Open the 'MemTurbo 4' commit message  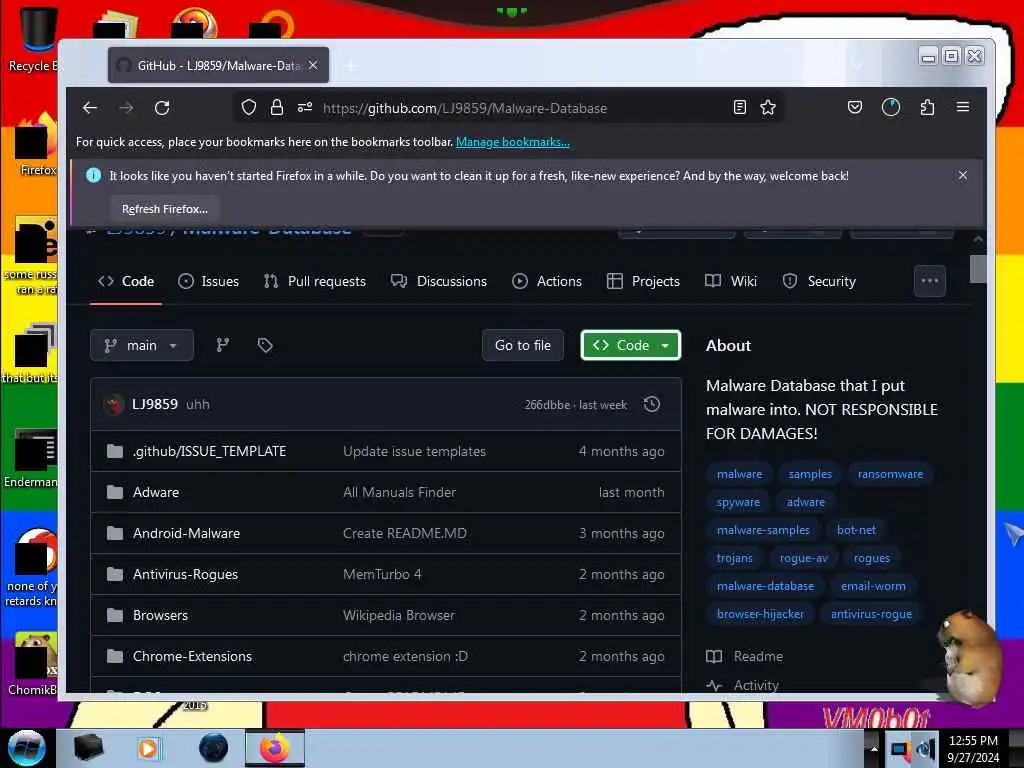point(382,575)
